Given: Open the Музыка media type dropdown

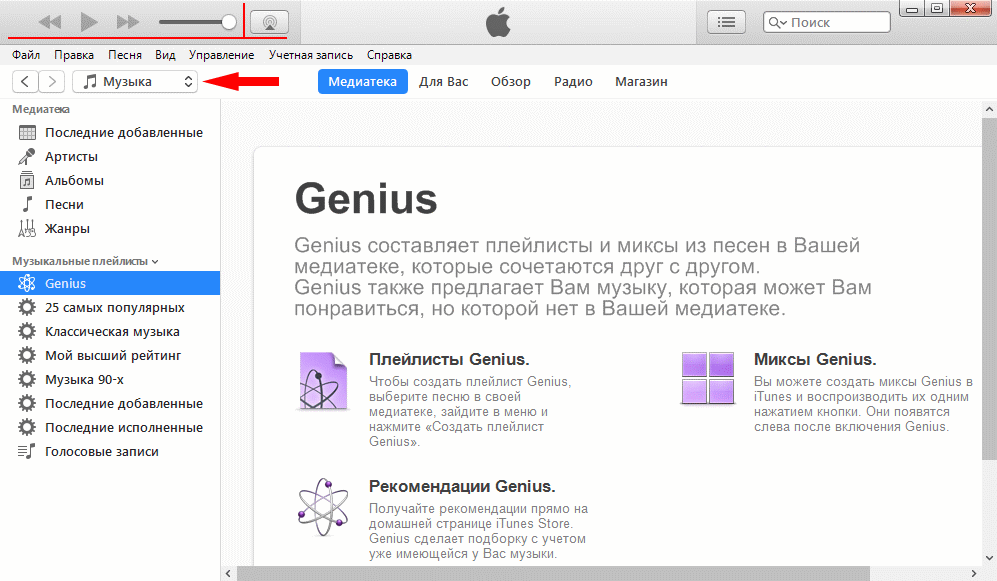Looking at the screenshot, I should coord(135,81).
